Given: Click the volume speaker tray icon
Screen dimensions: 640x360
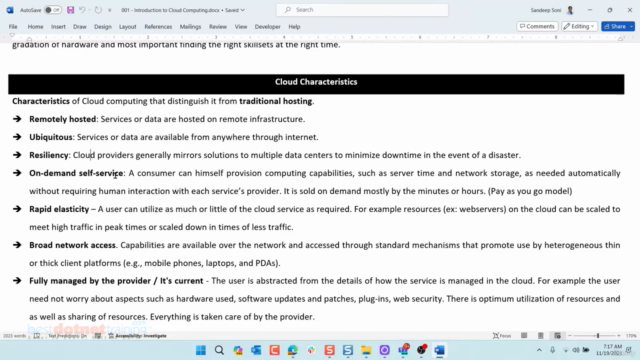Looking at the screenshot, I should (576, 350).
